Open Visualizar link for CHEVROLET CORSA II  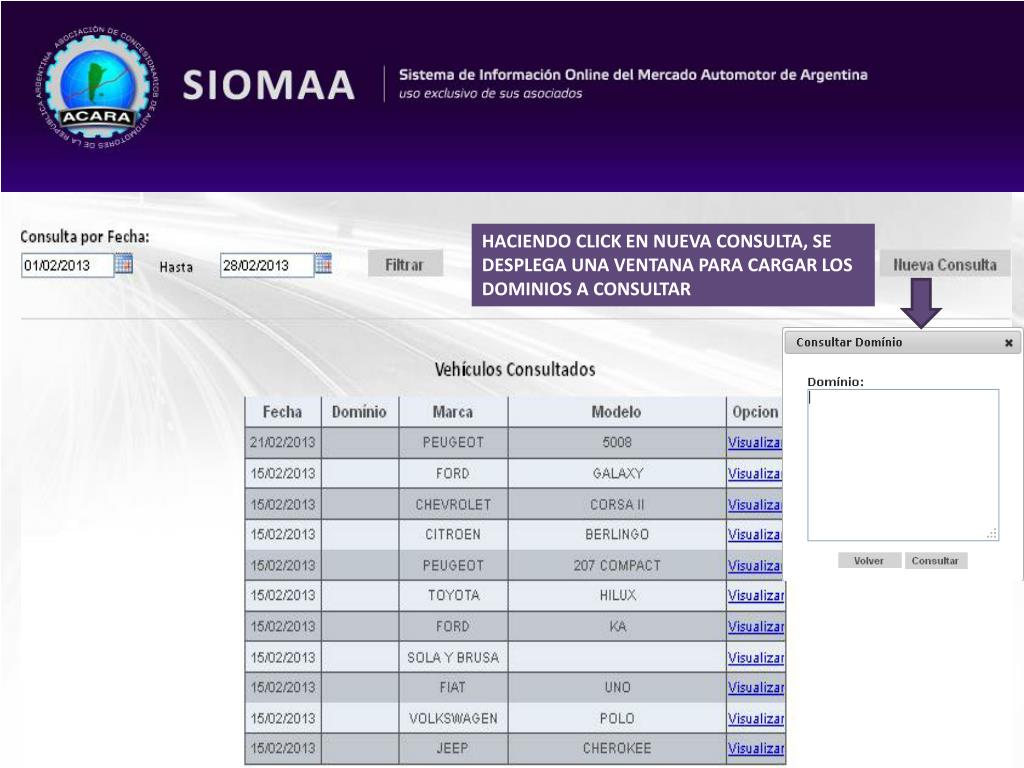click(754, 505)
